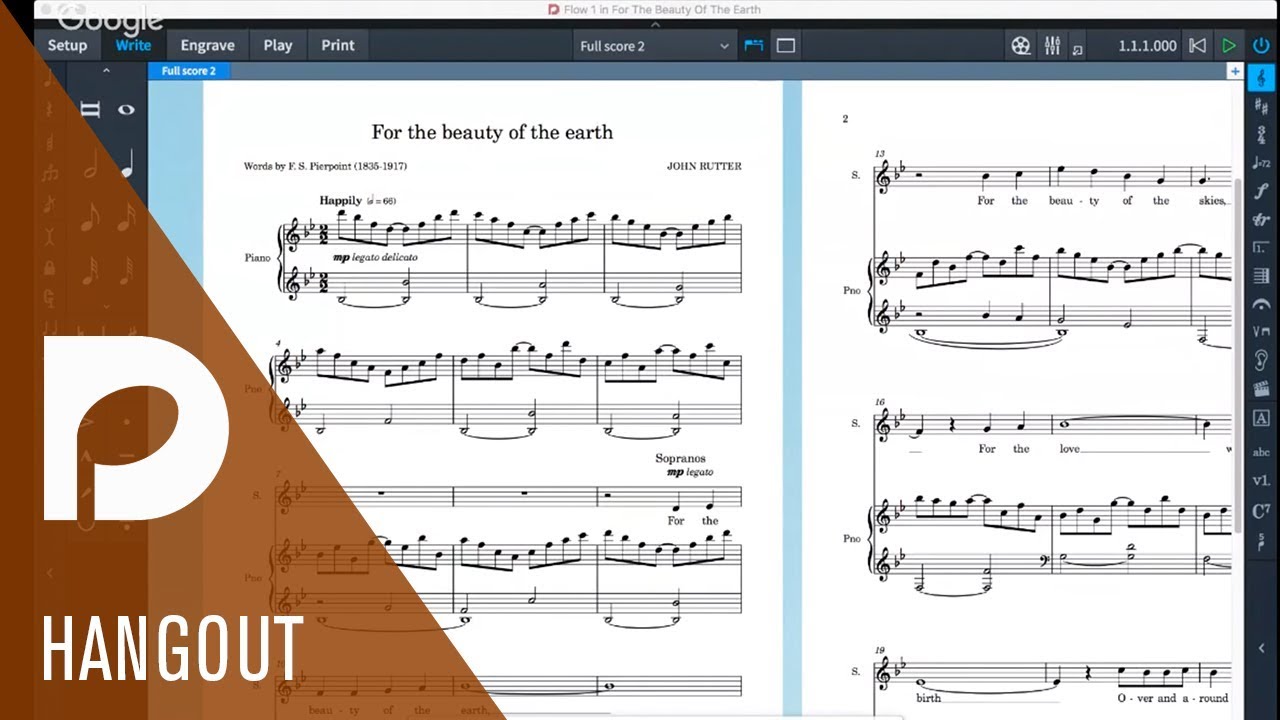Switch to Engrave mode
1280x720 pixels.
[x=207, y=45]
